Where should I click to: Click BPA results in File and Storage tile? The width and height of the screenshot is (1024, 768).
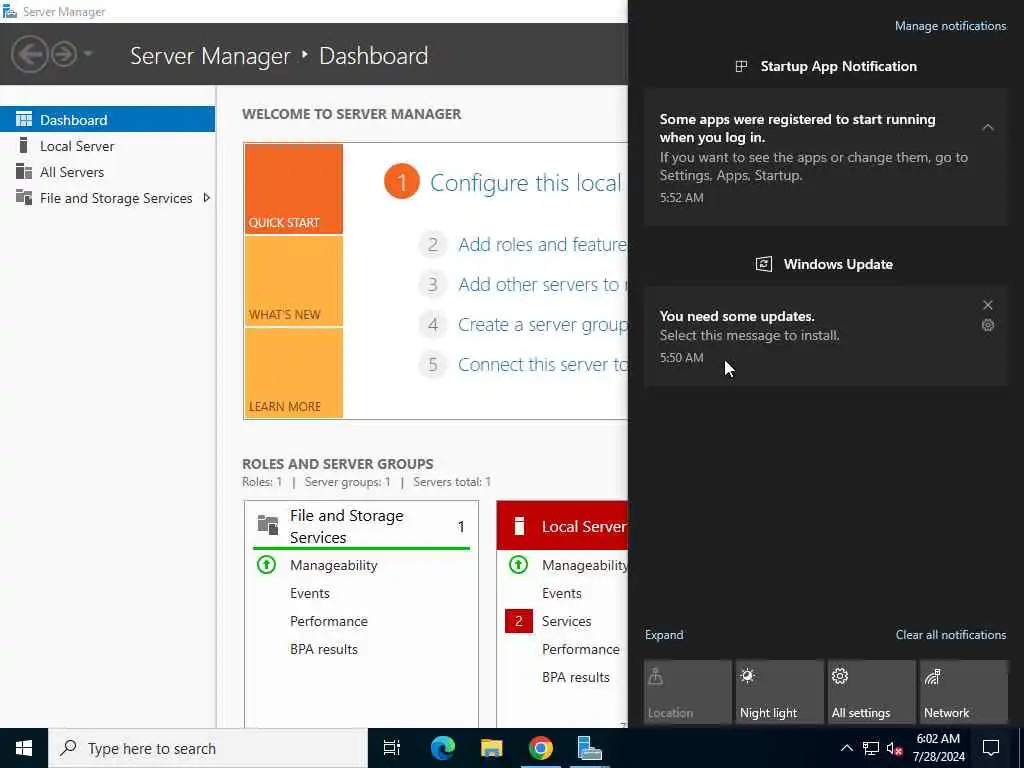pyautogui.click(x=324, y=649)
